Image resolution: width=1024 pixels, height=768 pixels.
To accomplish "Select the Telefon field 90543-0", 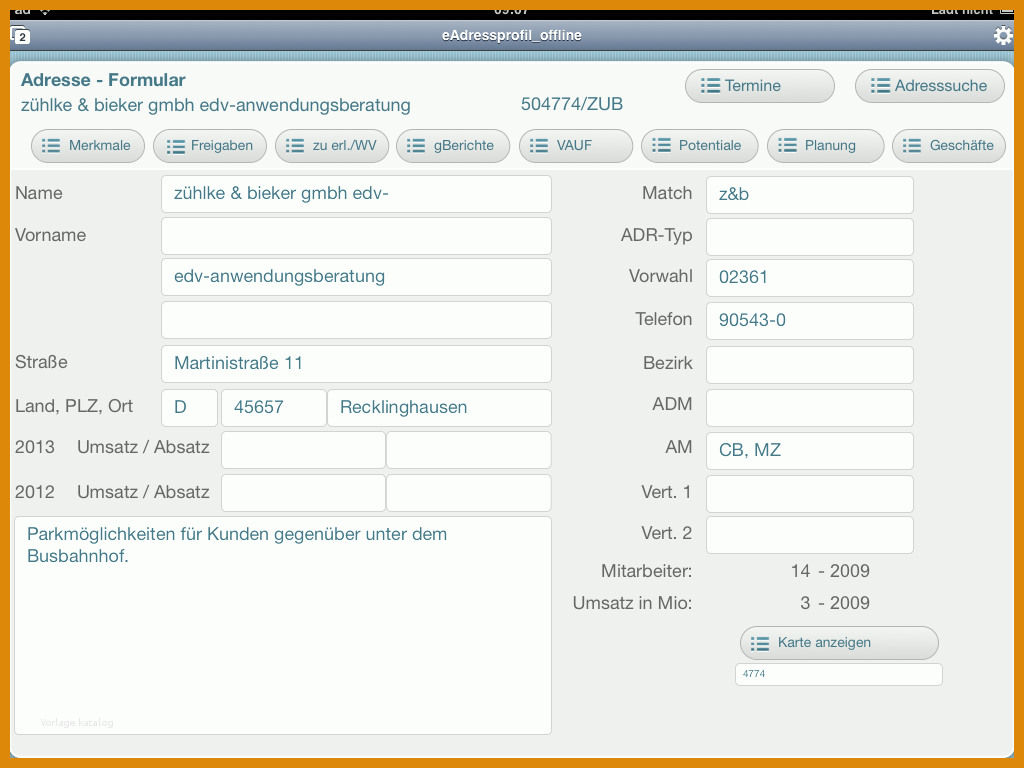I will (810, 320).
